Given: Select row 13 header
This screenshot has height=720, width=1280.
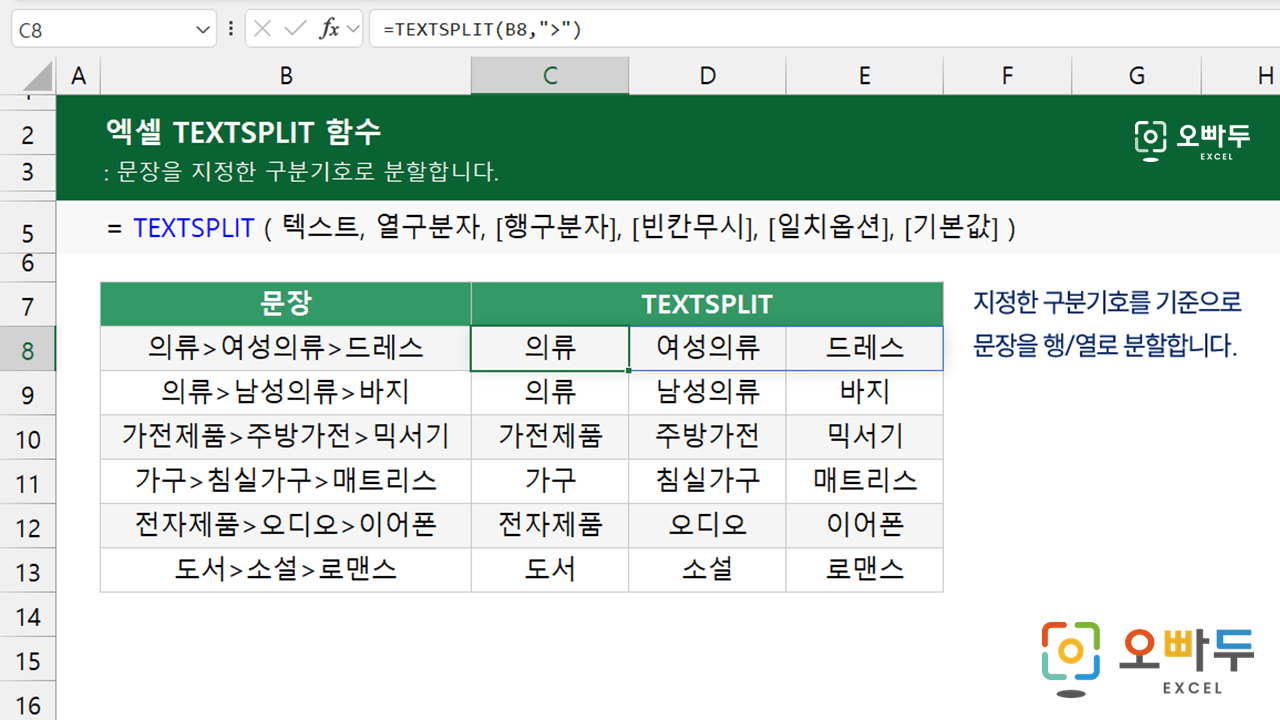Looking at the screenshot, I should 28,570.
